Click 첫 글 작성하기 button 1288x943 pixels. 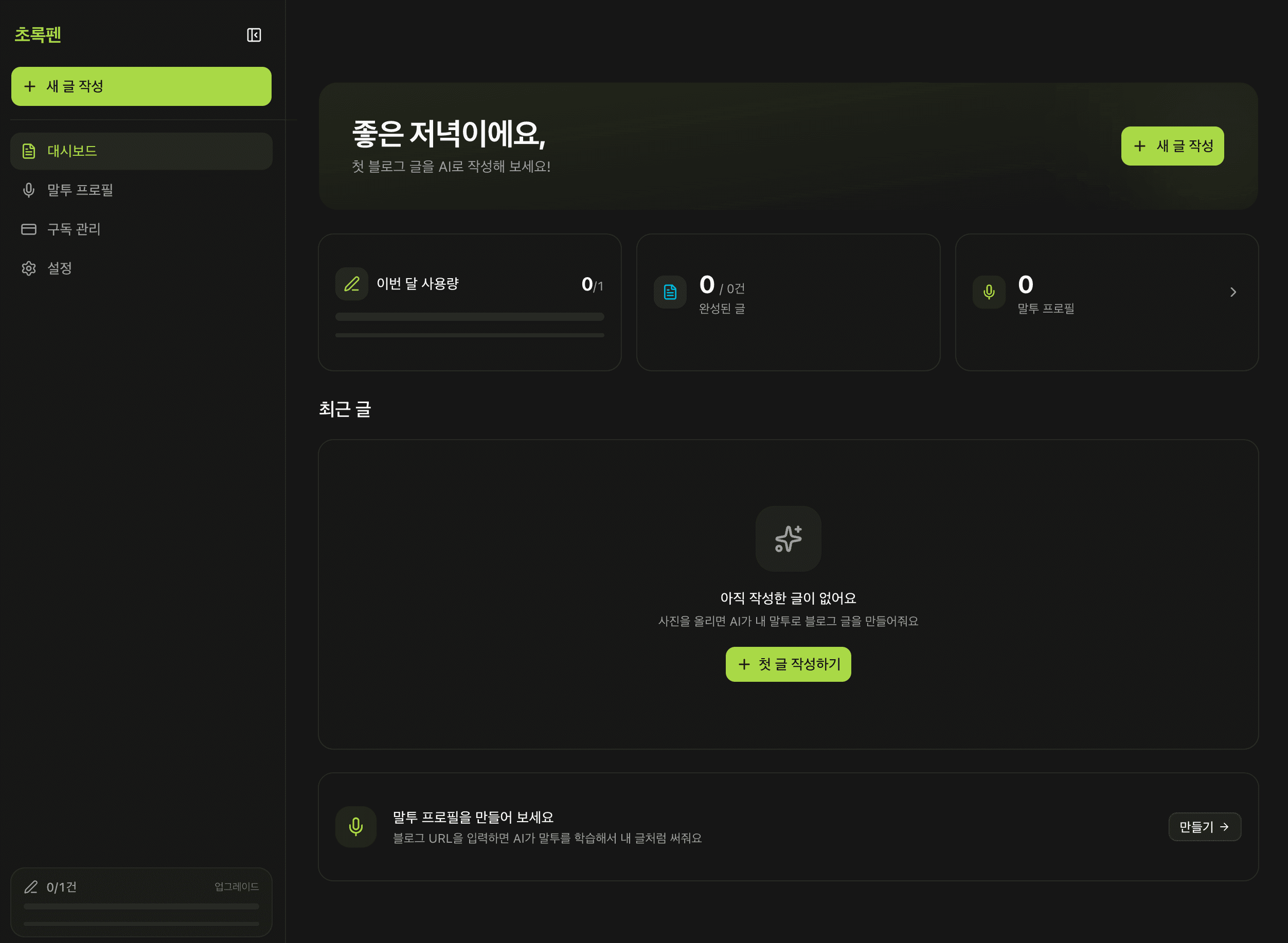[x=788, y=664]
